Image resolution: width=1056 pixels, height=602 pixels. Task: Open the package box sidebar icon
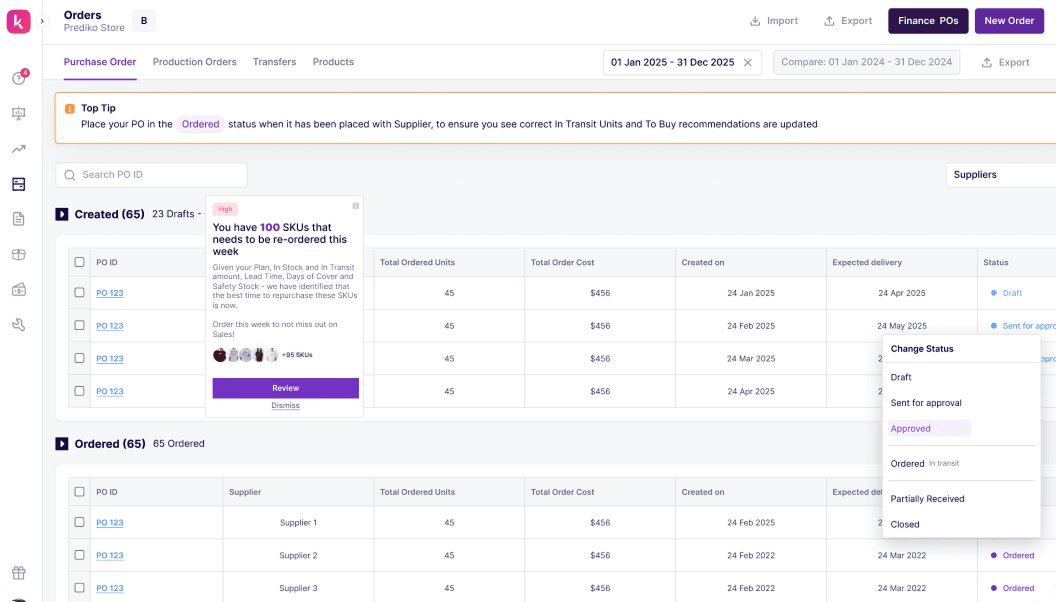tap(19, 255)
